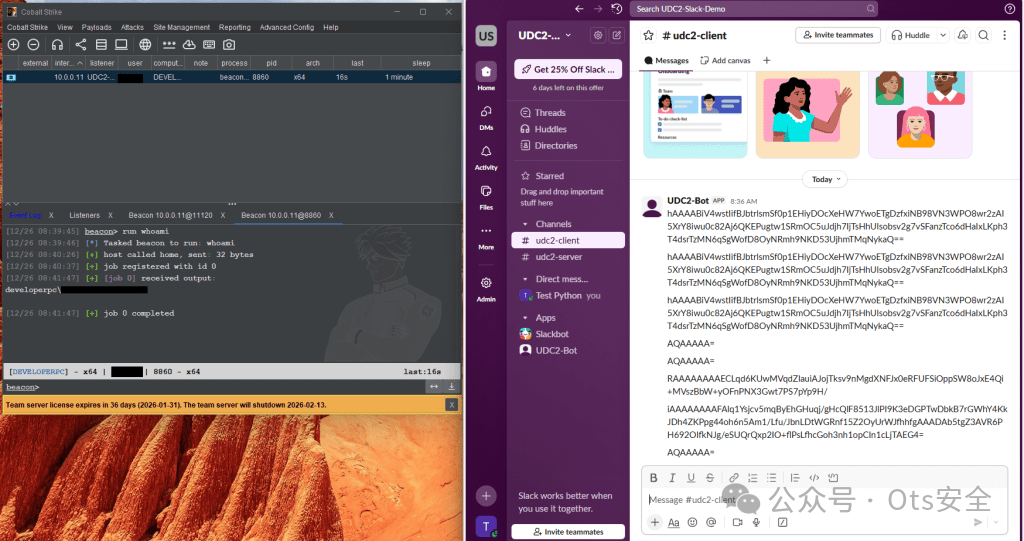This screenshot has height=541, width=1024.
Task: Click the minus disconnect icon in Cobalt Strike toolbar
Action: click(x=34, y=44)
